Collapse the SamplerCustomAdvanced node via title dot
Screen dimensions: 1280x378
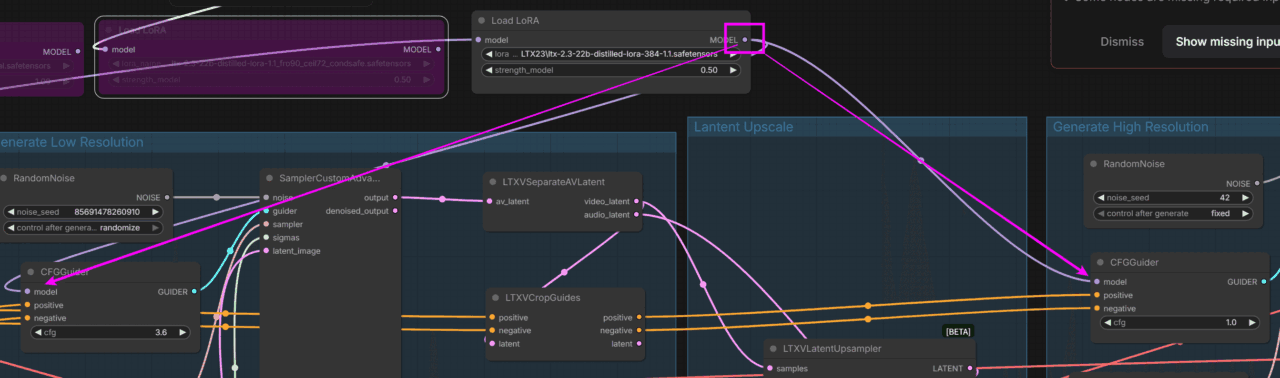coord(270,178)
